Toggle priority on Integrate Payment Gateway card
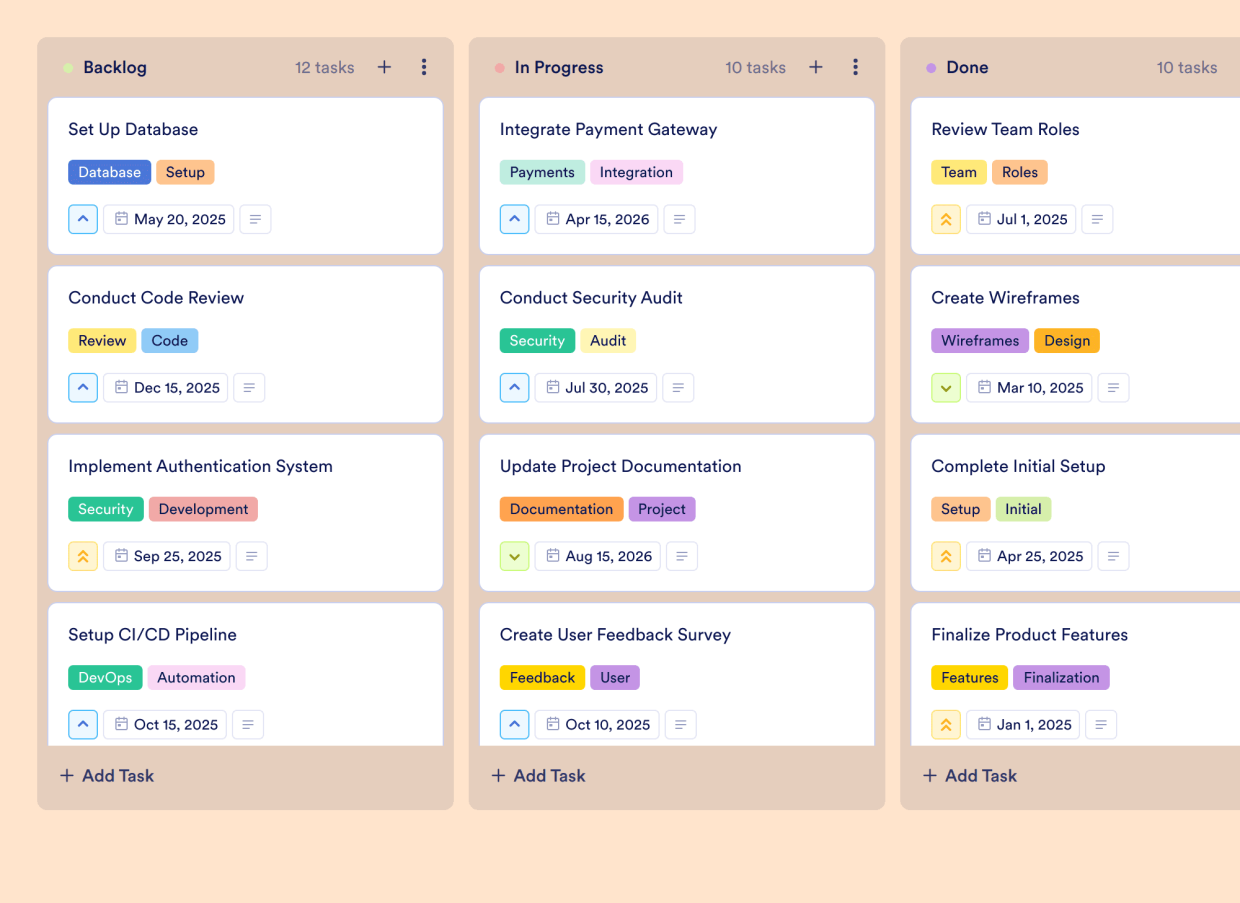 click(514, 219)
